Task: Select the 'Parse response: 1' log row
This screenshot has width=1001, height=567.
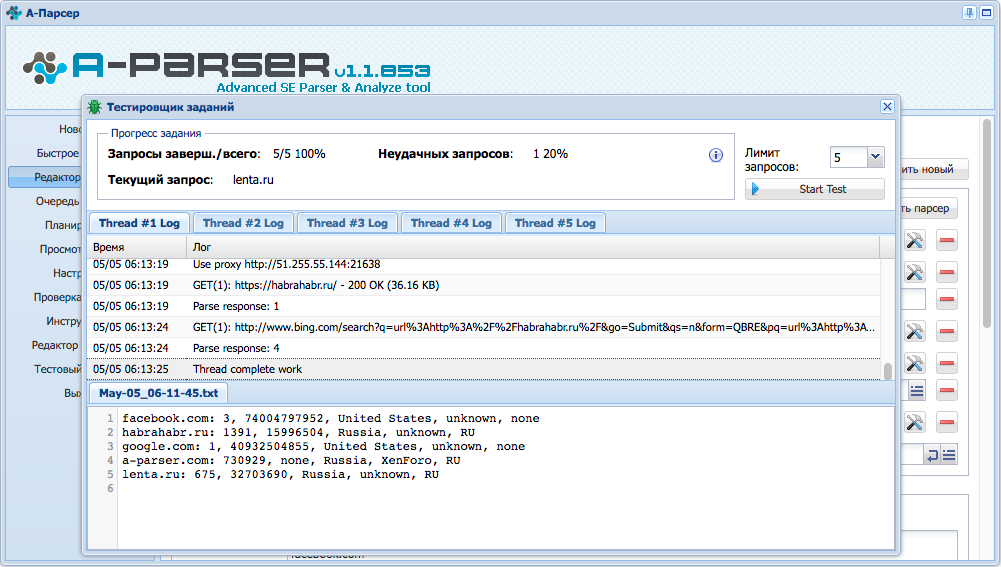Action: [x=484, y=306]
